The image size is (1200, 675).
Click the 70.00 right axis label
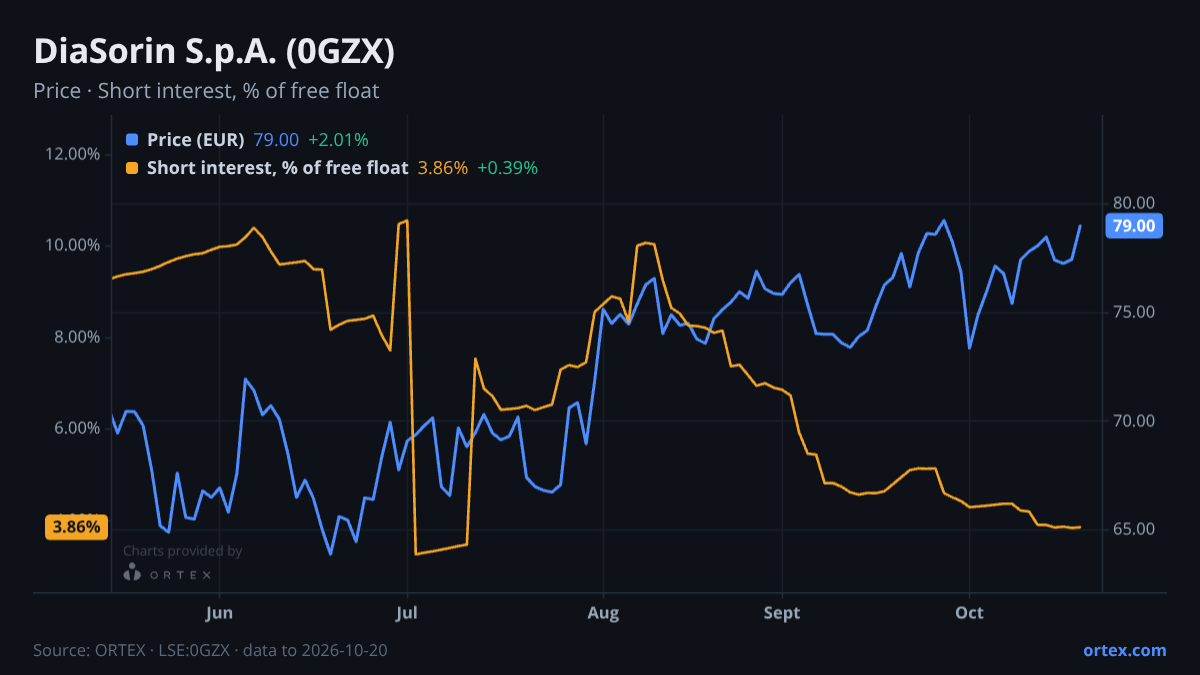coord(1134,421)
